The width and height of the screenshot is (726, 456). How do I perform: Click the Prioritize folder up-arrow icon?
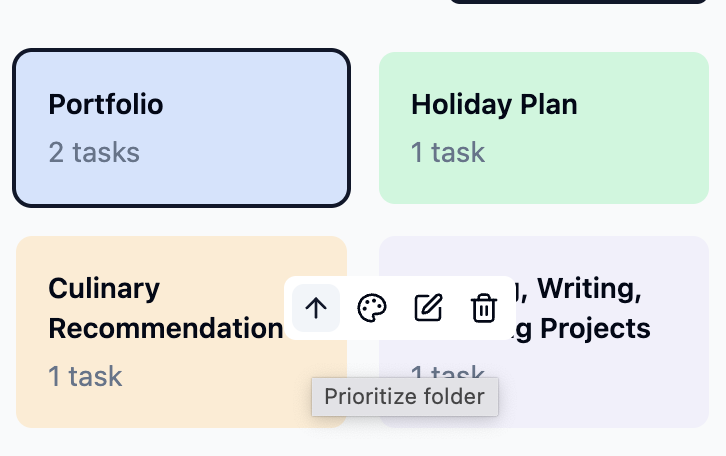pyautogui.click(x=316, y=308)
